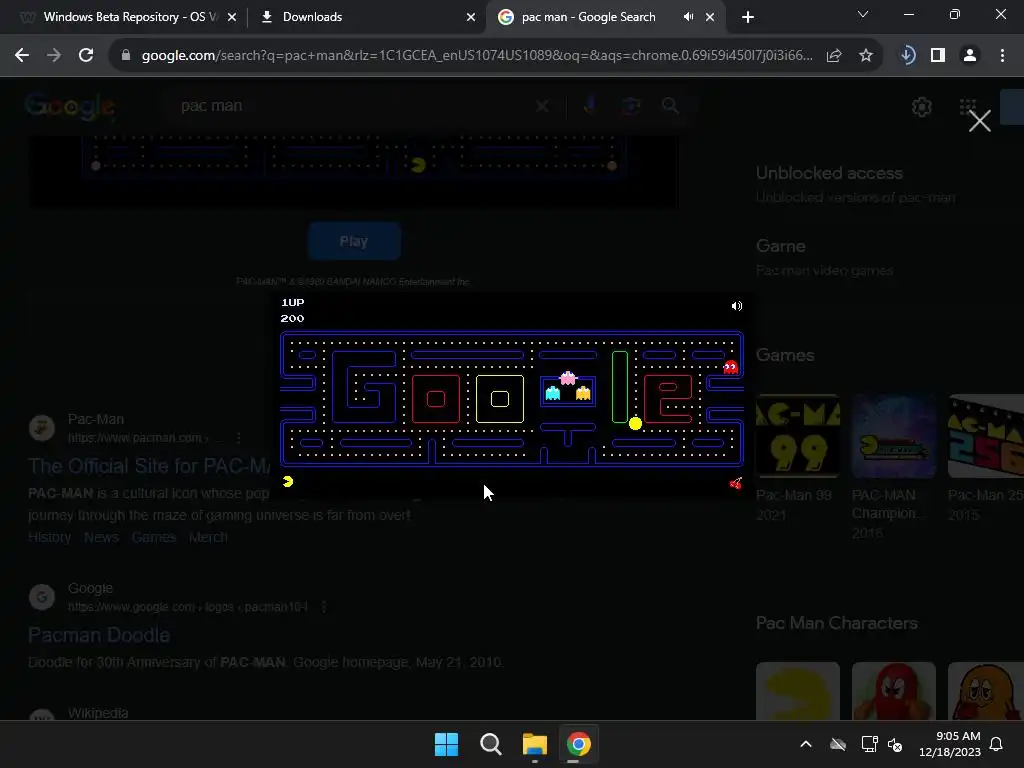1024x768 pixels.
Task: Close the Pac-Man game overlay
Action: coord(980,121)
